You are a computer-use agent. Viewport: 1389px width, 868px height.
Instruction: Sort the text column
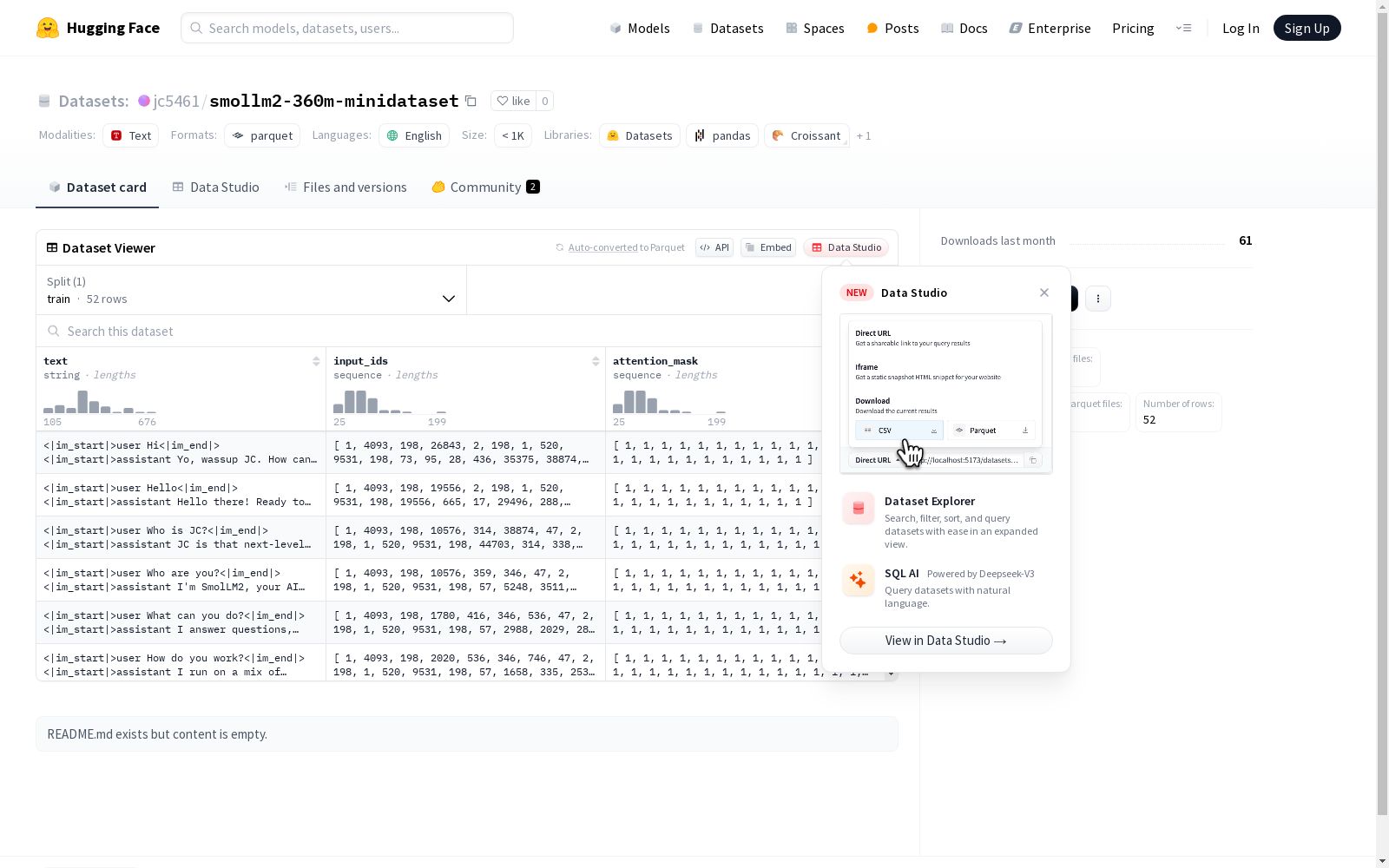pyautogui.click(x=316, y=361)
